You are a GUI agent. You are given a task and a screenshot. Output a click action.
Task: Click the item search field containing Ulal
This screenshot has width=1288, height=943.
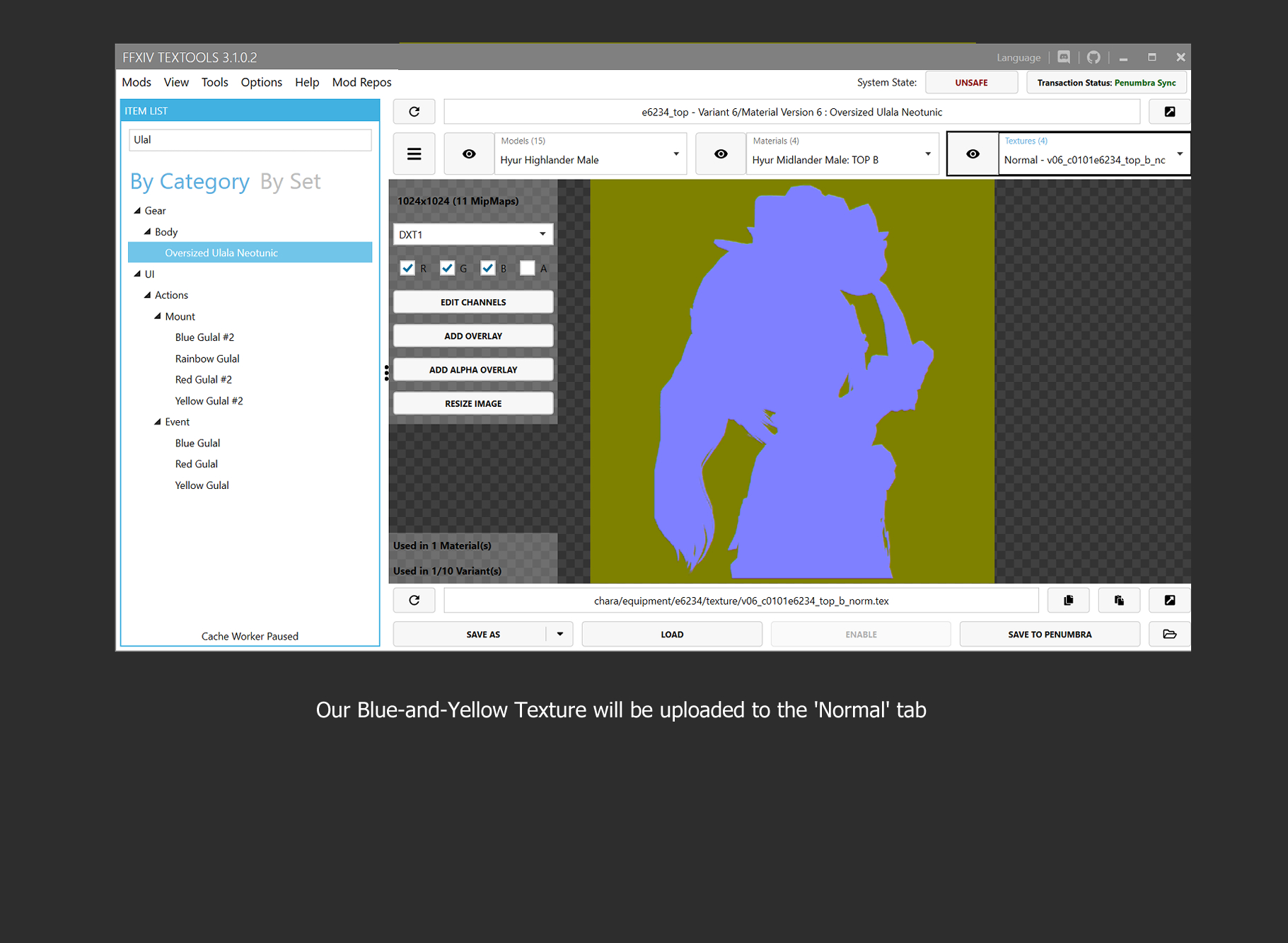click(x=250, y=139)
